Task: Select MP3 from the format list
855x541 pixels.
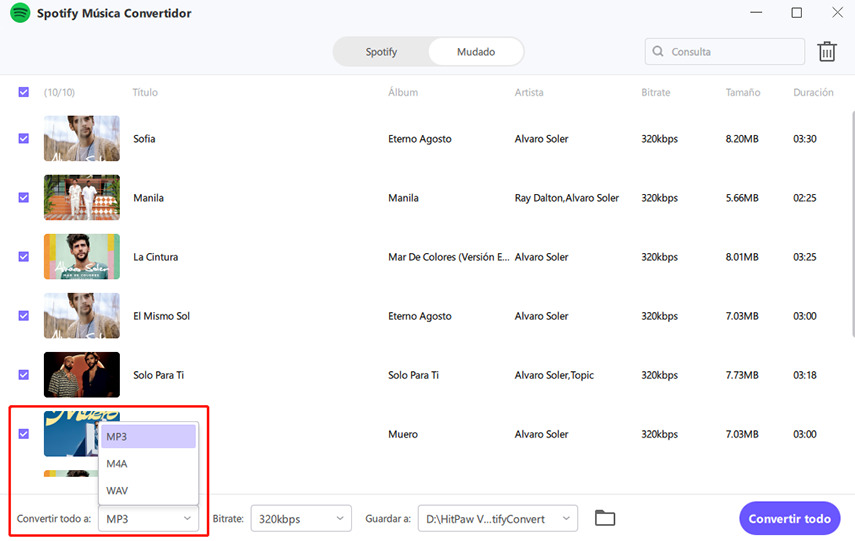Action: pos(148,436)
